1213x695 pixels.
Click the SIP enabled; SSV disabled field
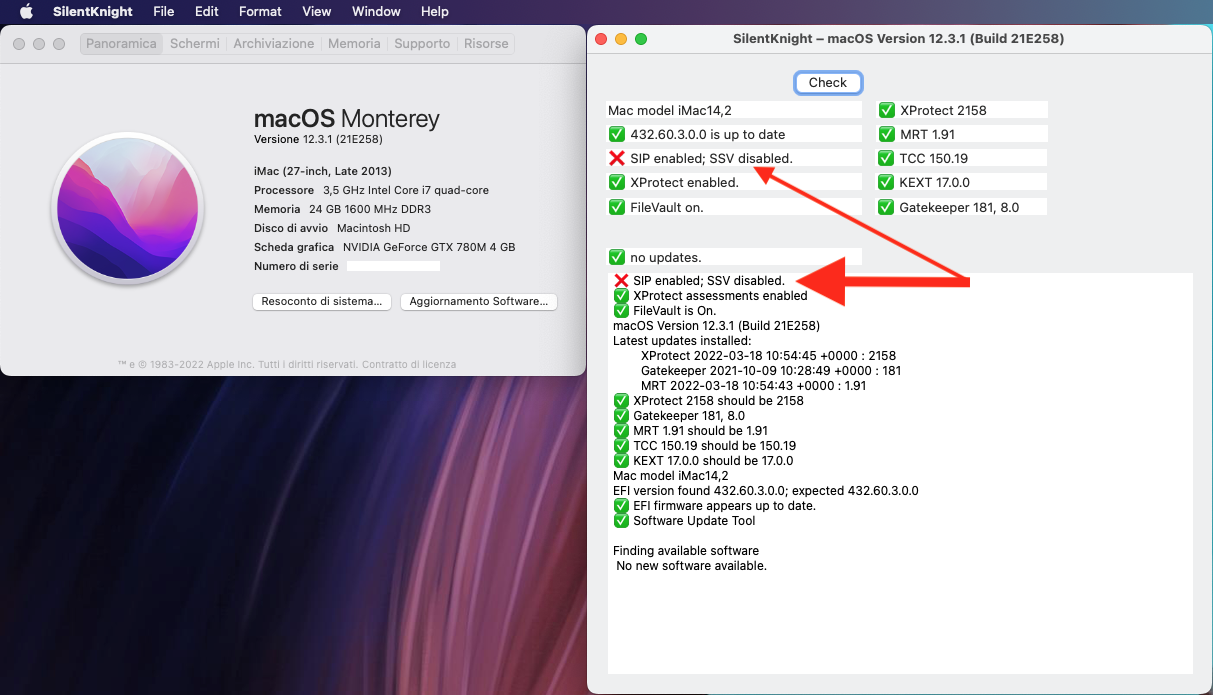point(735,158)
